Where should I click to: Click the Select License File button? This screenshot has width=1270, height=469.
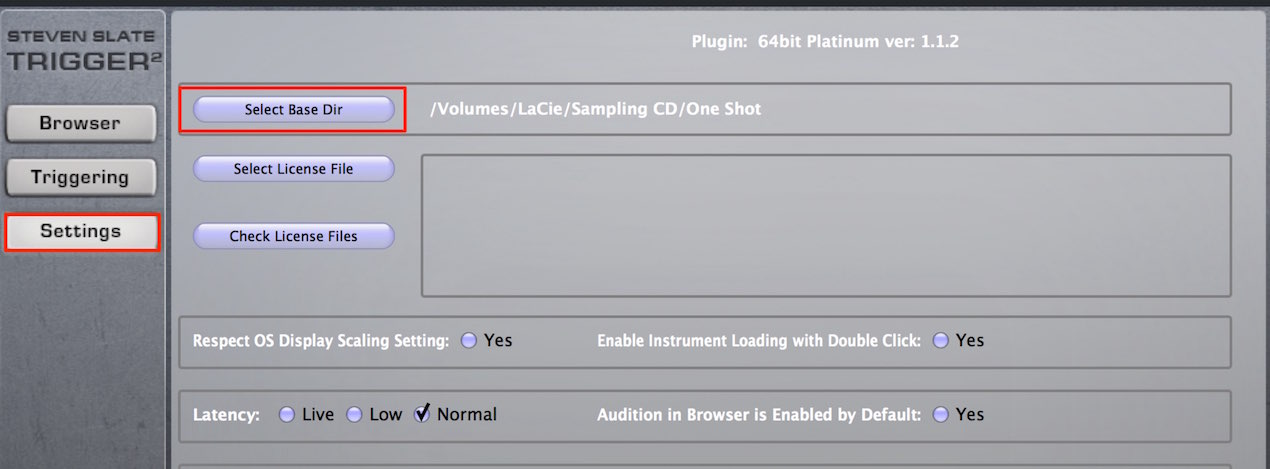[x=293, y=169]
